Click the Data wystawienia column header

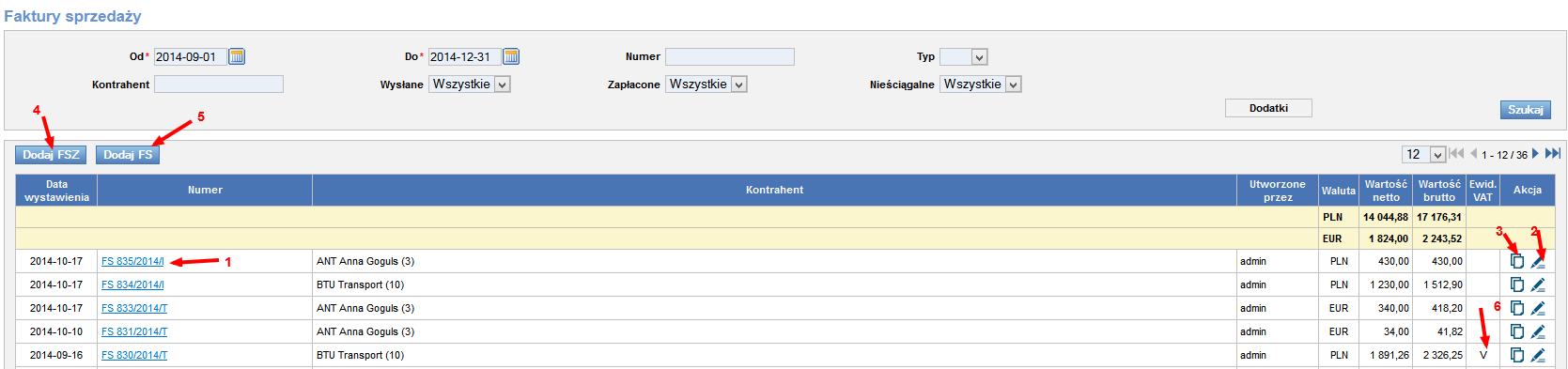56,191
